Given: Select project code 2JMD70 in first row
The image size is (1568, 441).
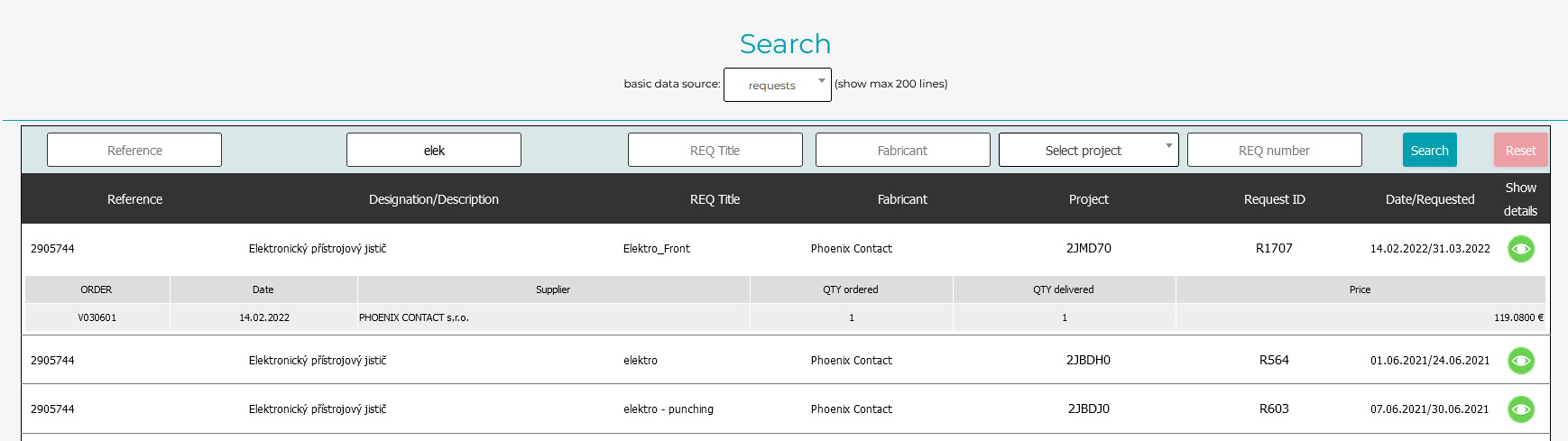Looking at the screenshot, I should pyautogui.click(x=1088, y=249).
